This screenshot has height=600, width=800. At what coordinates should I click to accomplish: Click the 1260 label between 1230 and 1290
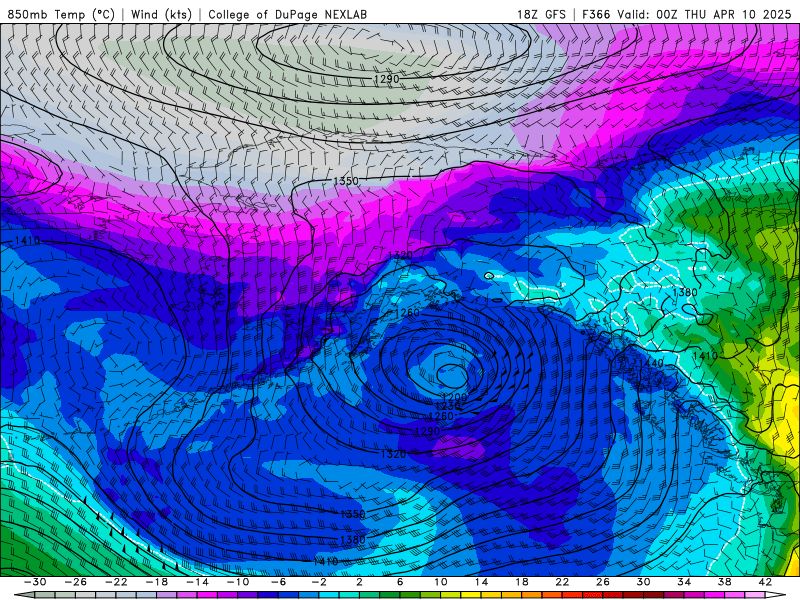[x=441, y=416]
